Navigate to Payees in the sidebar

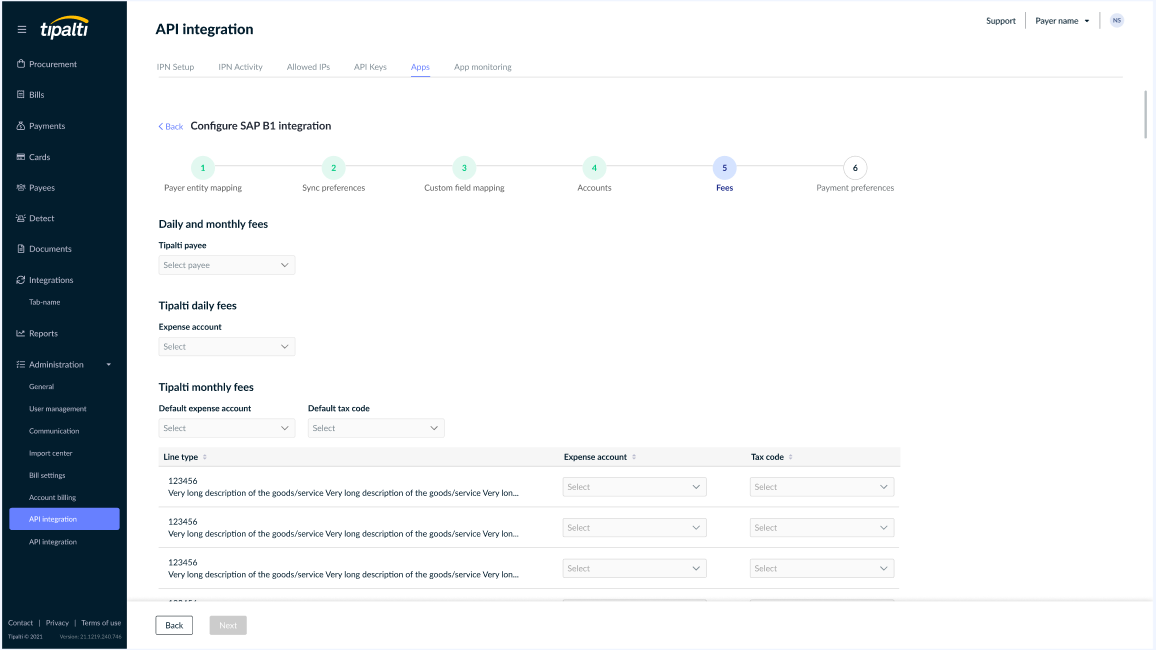[x=41, y=188]
